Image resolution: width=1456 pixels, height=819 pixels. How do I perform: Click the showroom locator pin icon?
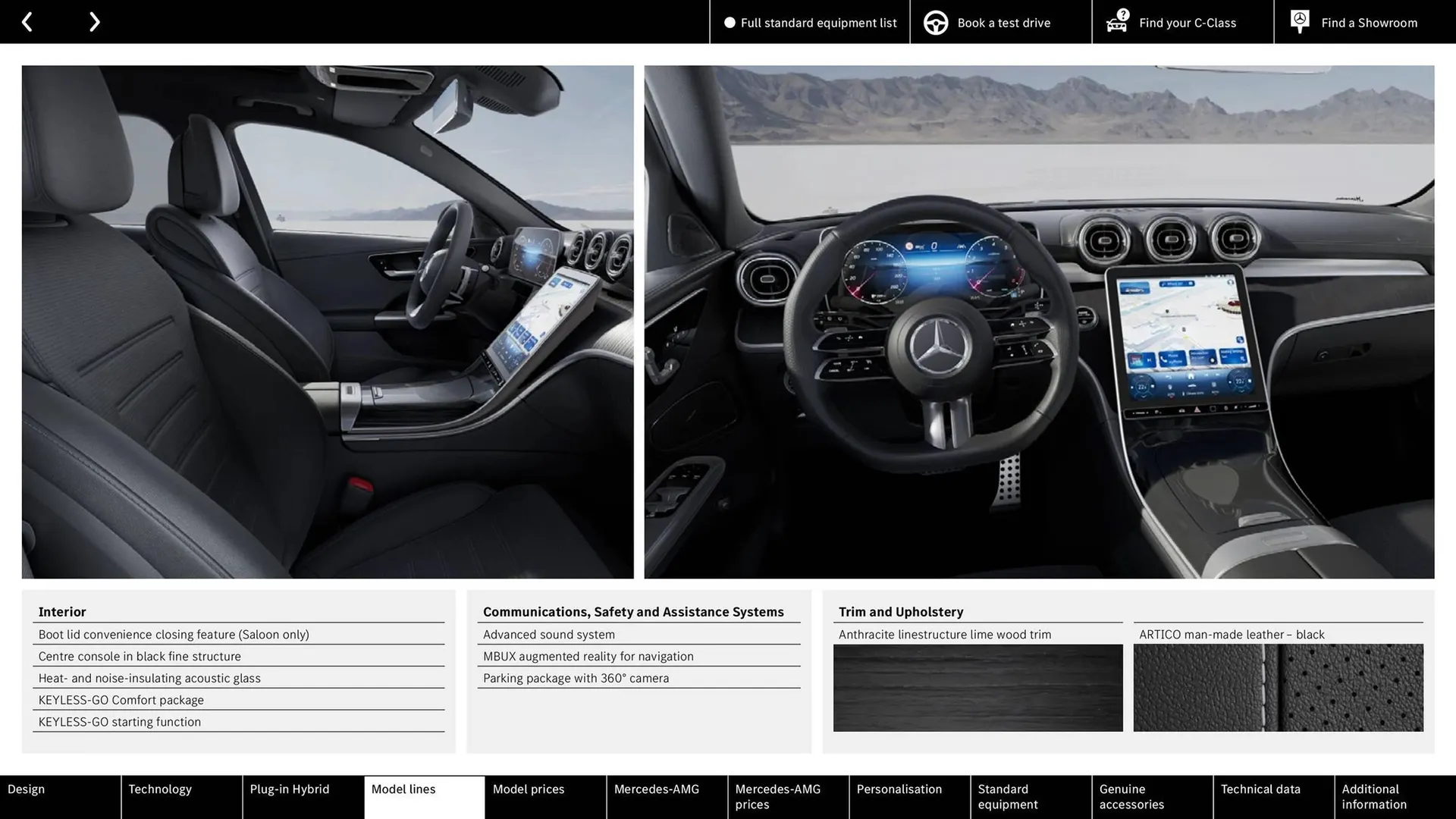pyautogui.click(x=1299, y=20)
